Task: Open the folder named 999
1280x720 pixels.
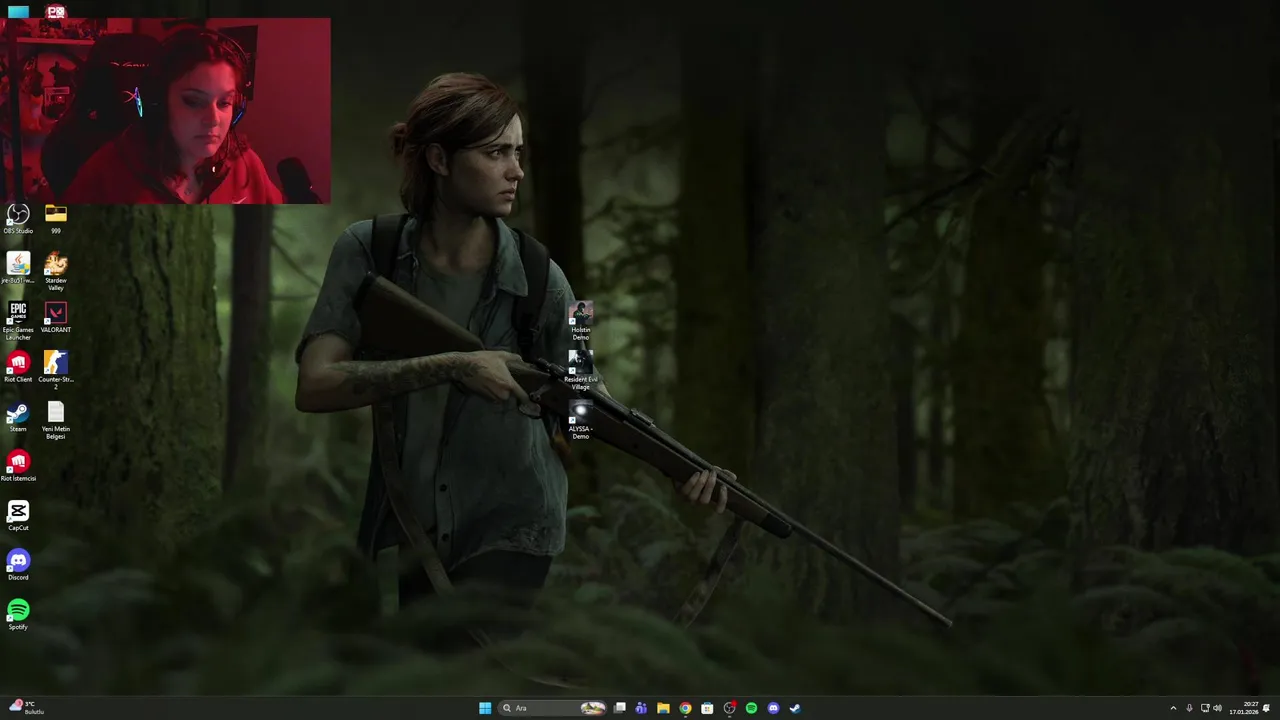Action: click(56, 219)
